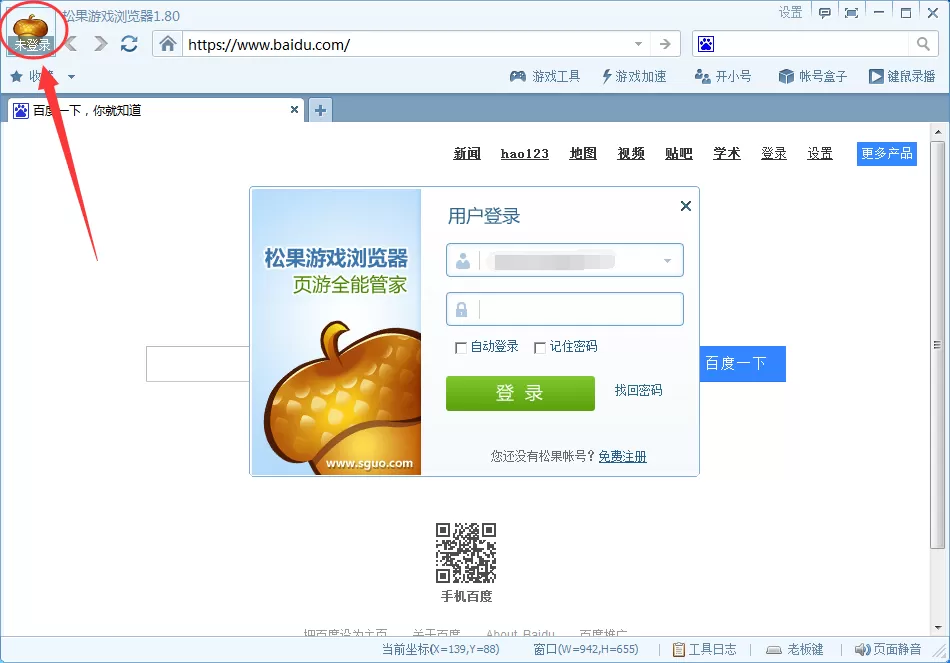Click the vertical scrollbar up arrow
This screenshot has height=663, width=950.
938,132
